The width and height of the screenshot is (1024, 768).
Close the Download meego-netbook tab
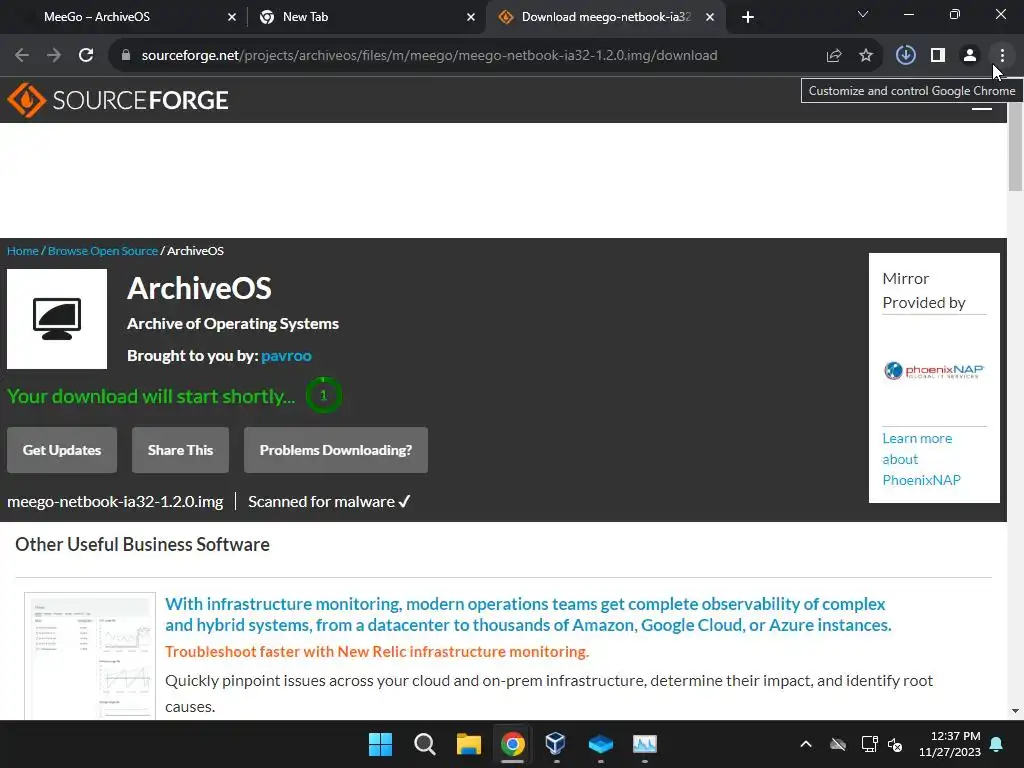(710, 18)
